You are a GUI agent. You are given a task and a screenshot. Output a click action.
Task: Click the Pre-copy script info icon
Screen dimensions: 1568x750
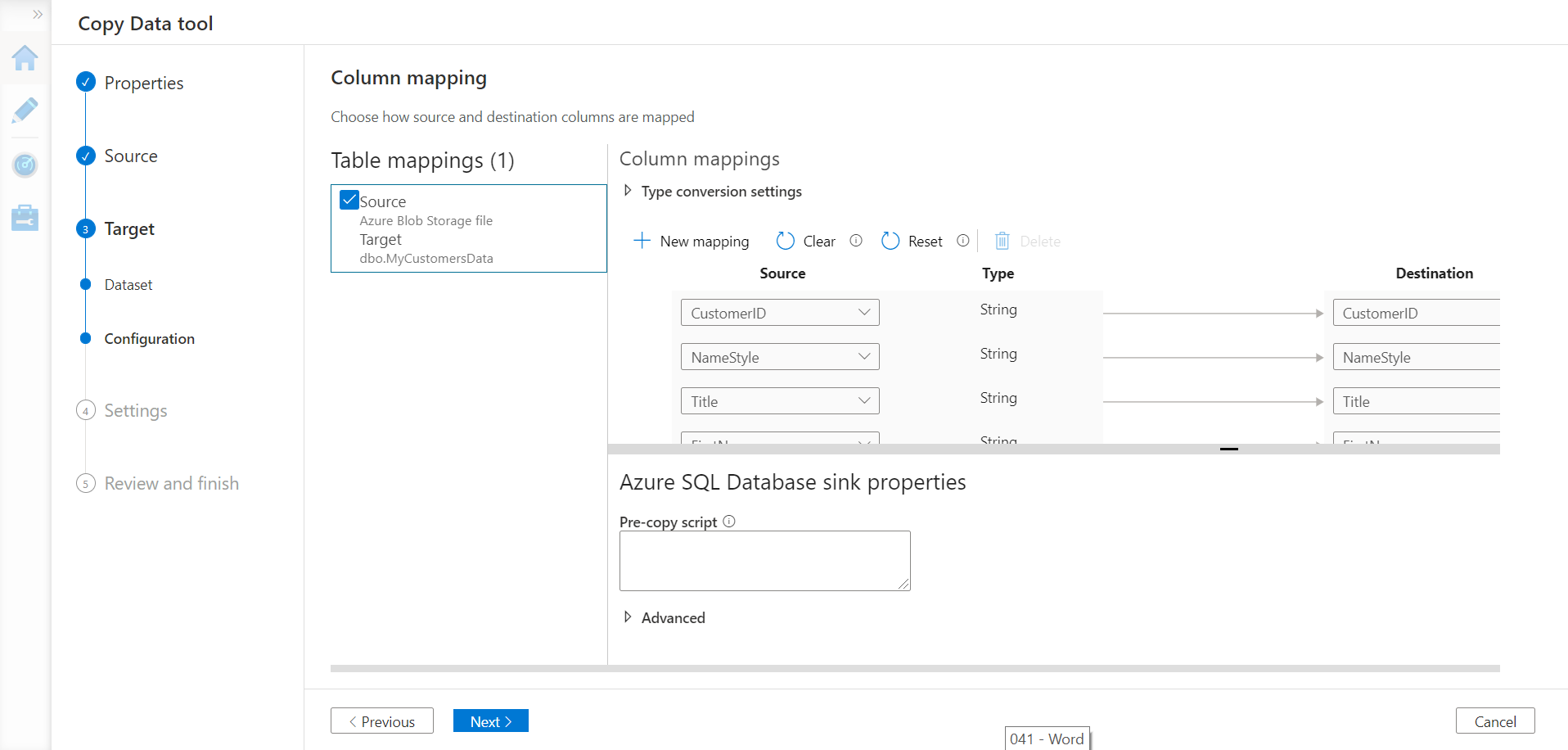729,522
